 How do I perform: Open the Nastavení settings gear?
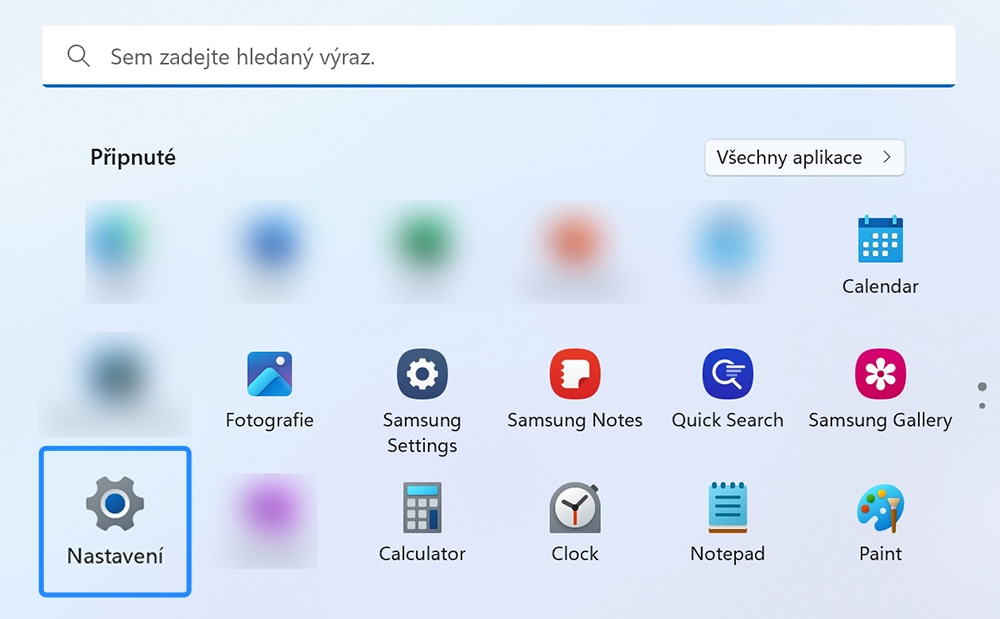click(x=115, y=504)
